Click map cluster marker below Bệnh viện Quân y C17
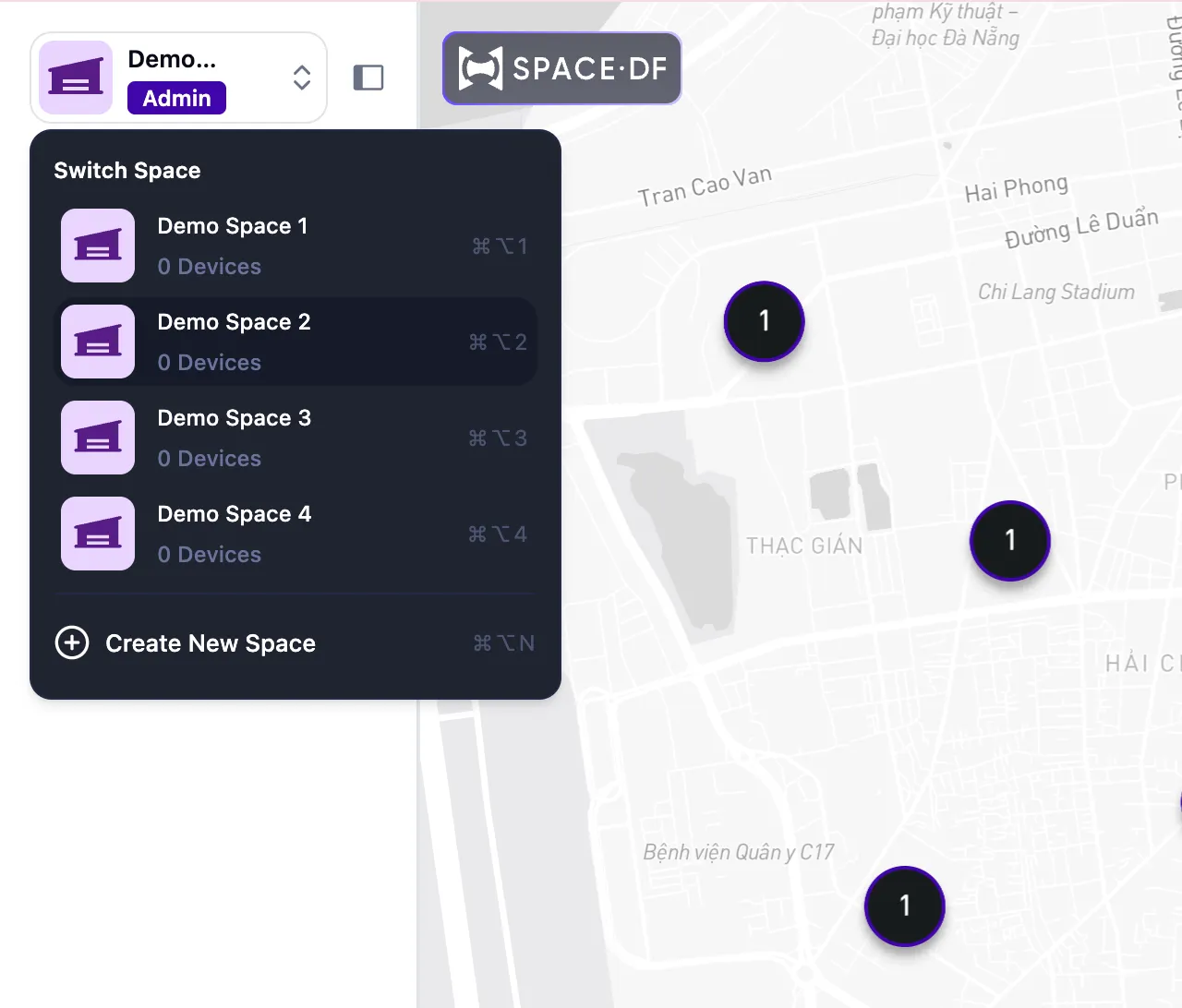This screenshot has height=1008, width=1182. point(904,906)
